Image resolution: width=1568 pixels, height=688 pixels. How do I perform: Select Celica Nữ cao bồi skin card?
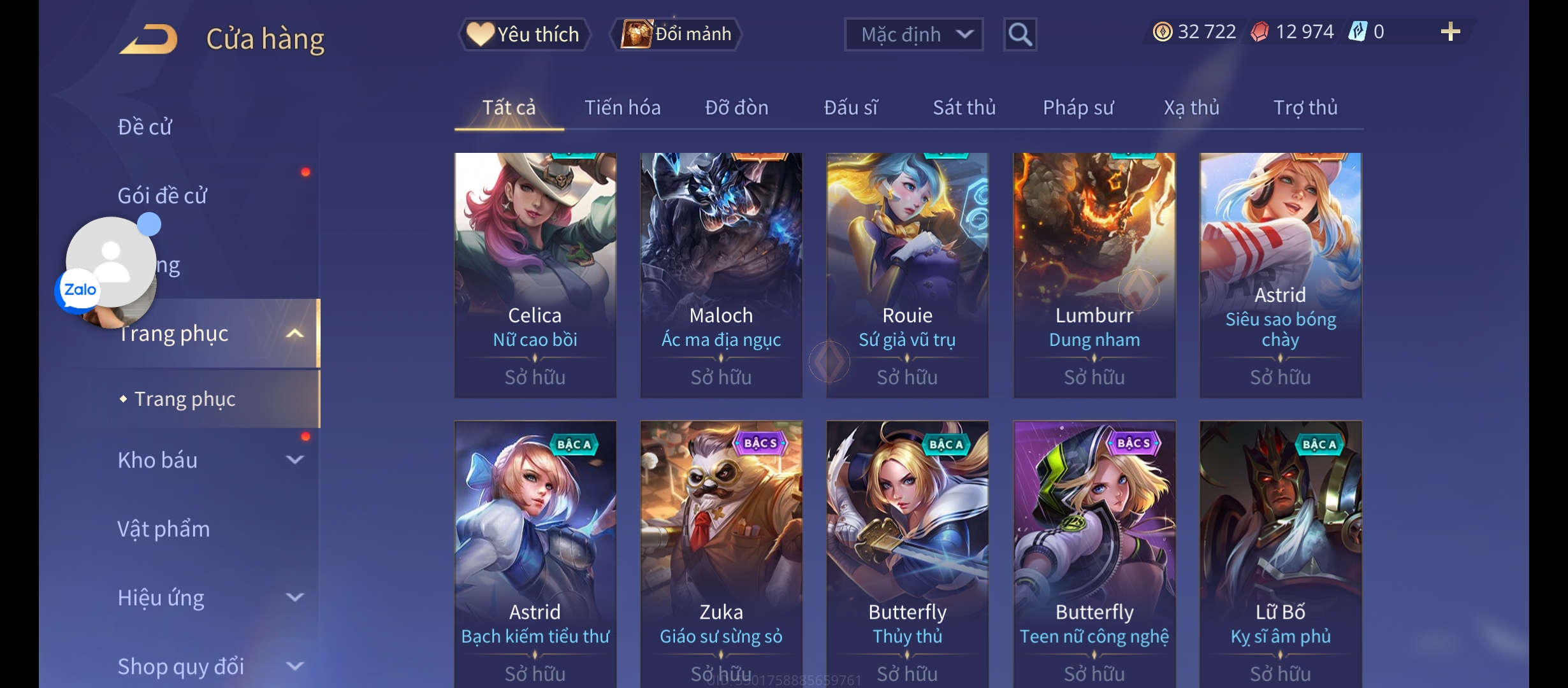(x=535, y=275)
